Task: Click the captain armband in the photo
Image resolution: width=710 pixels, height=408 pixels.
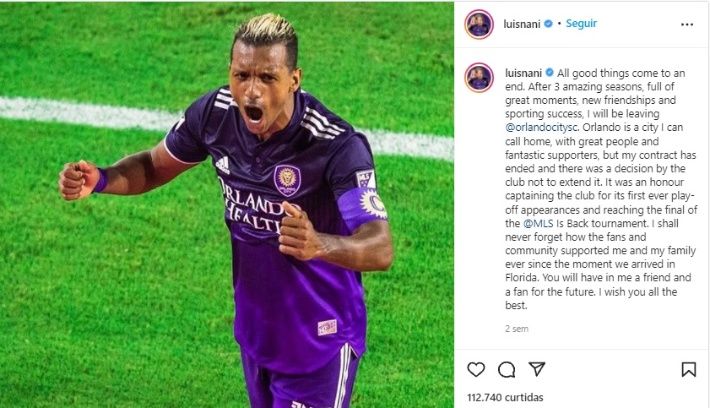Action: [x=362, y=205]
